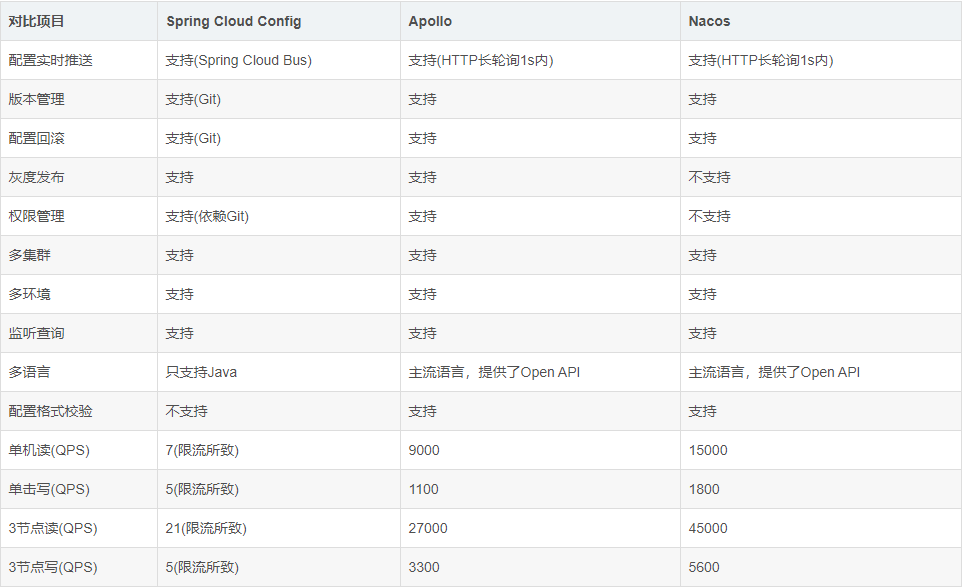
Task: Click Apollo's '主流语言，提供了Open API' cell
Action: point(494,372)
